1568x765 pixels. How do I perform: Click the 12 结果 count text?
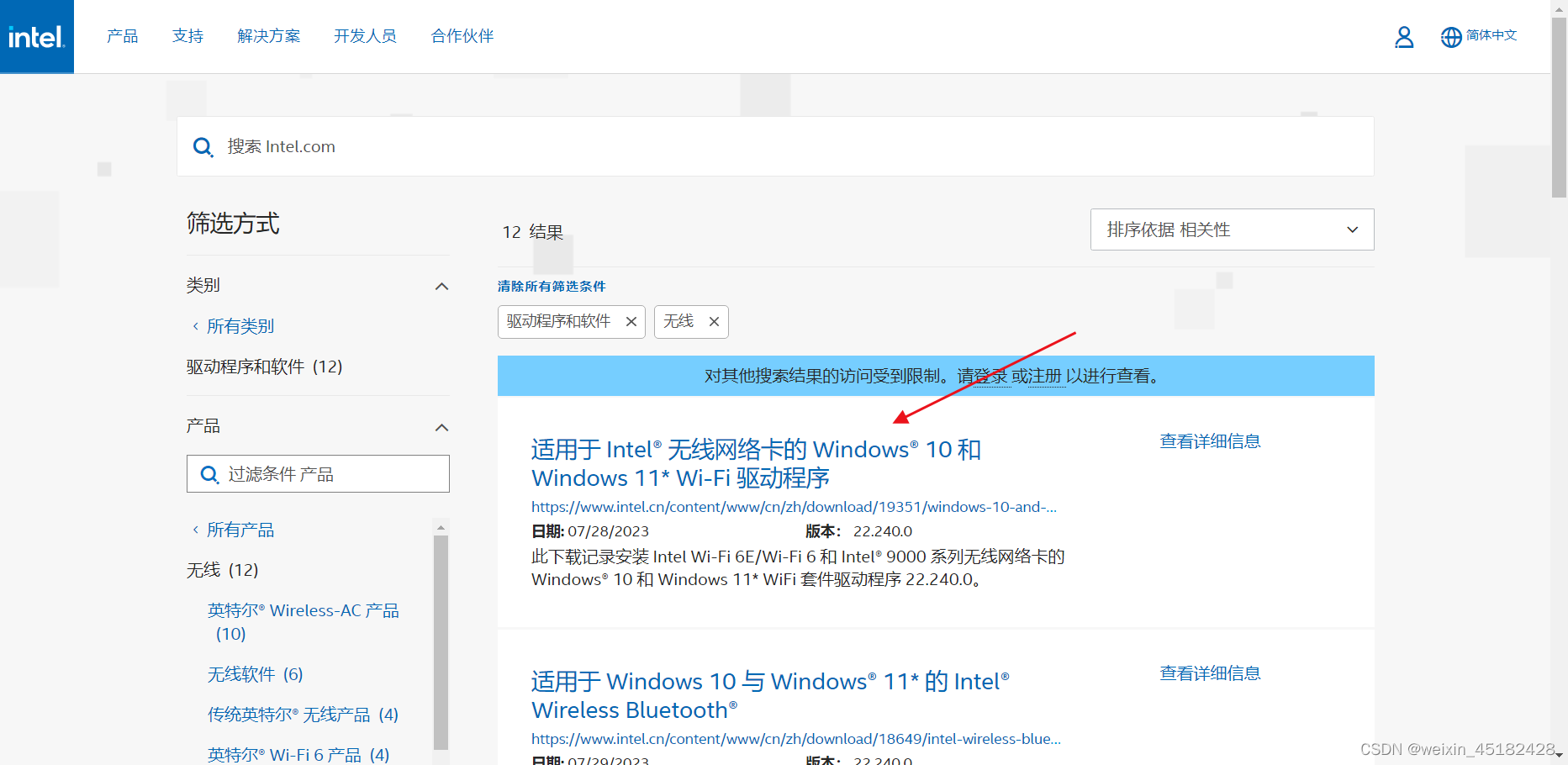pyautogui.click(x=533, y=232)
